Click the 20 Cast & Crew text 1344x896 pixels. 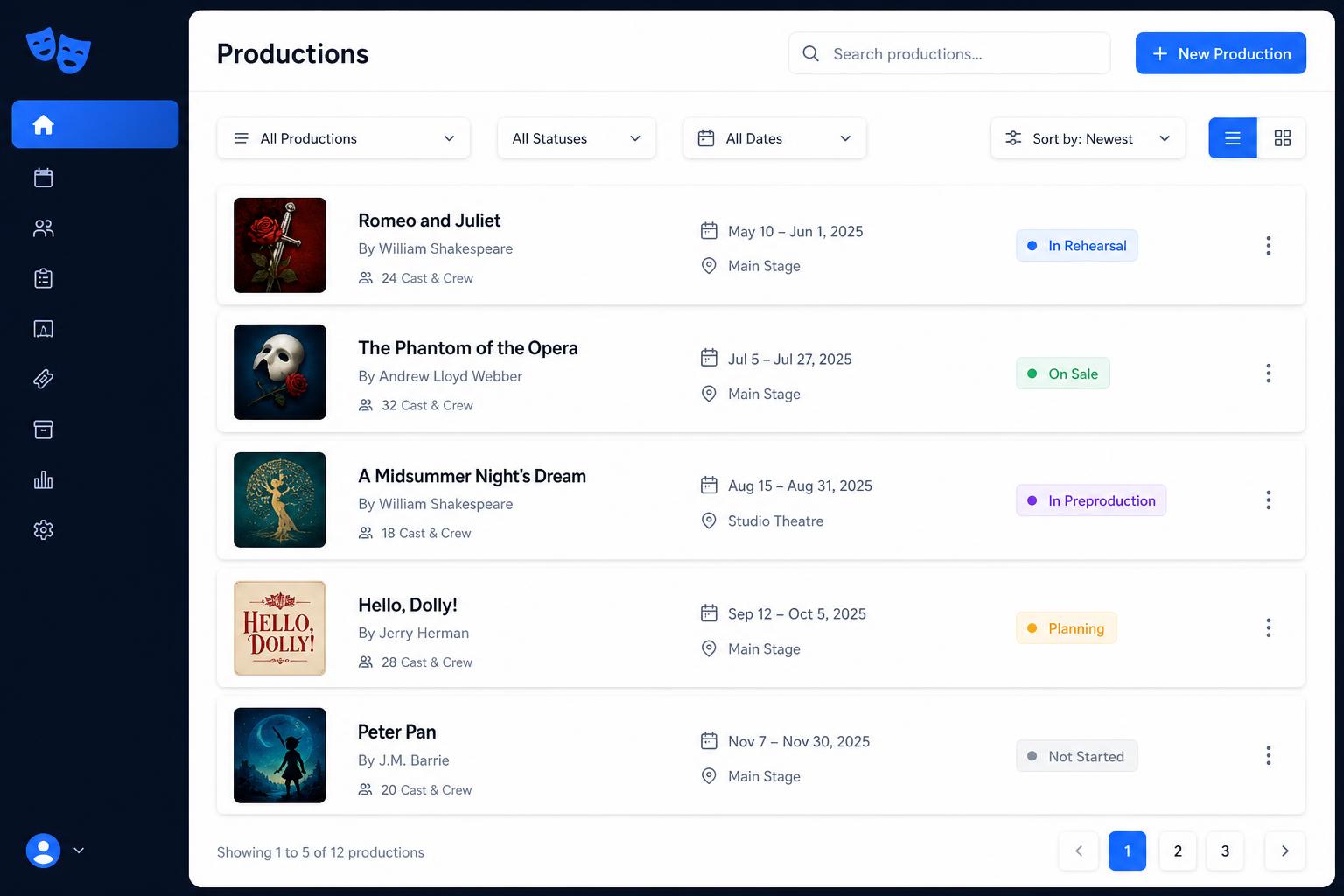pos(426,790)
